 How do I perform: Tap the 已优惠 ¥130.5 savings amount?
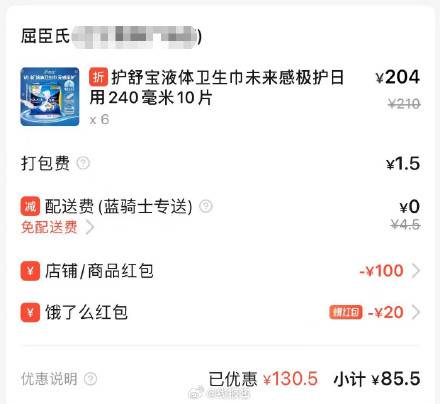coord(263,379)
